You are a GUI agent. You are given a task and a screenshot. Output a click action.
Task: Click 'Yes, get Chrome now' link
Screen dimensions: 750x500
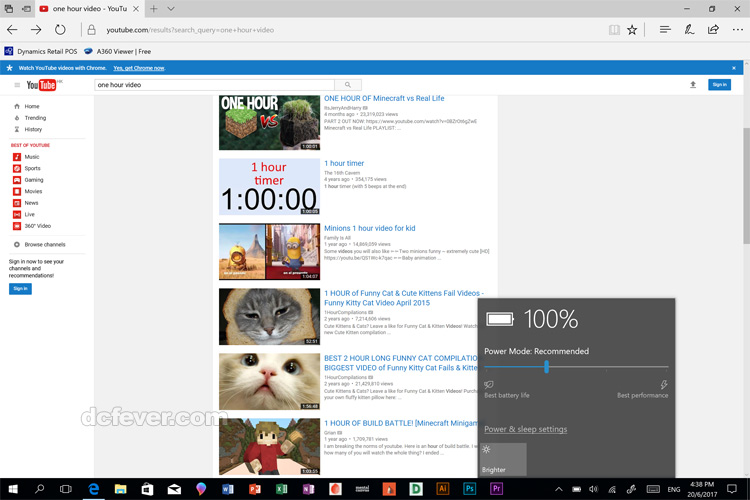(139, 68)
